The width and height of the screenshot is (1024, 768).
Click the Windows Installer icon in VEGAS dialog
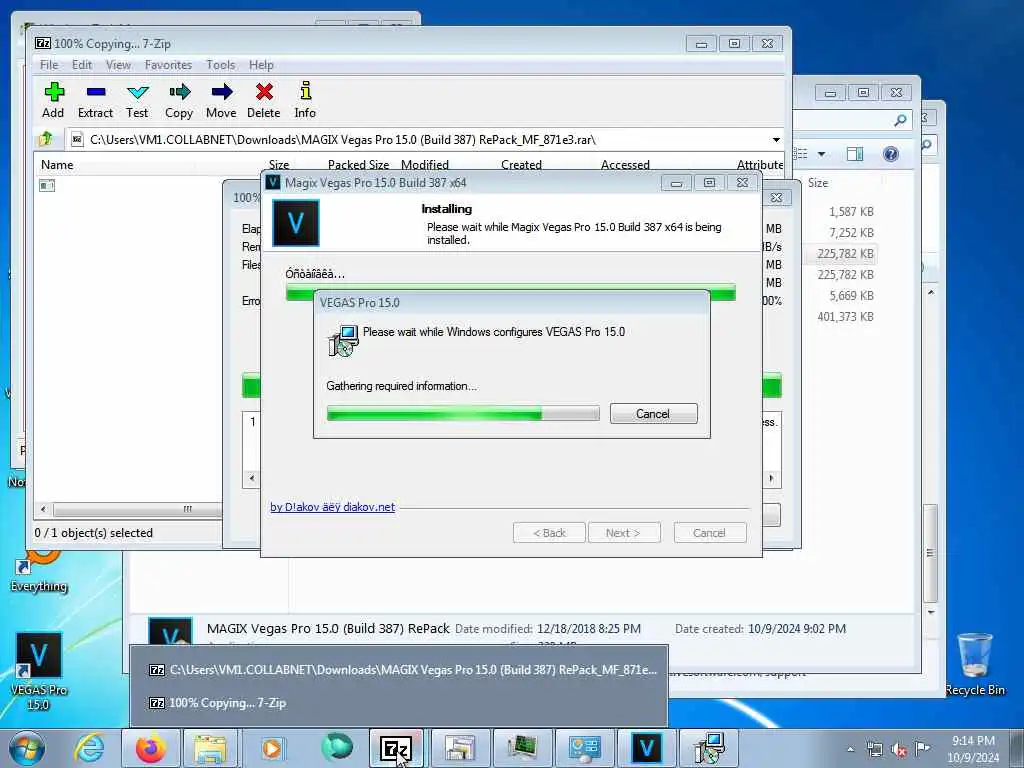(344, 340)
